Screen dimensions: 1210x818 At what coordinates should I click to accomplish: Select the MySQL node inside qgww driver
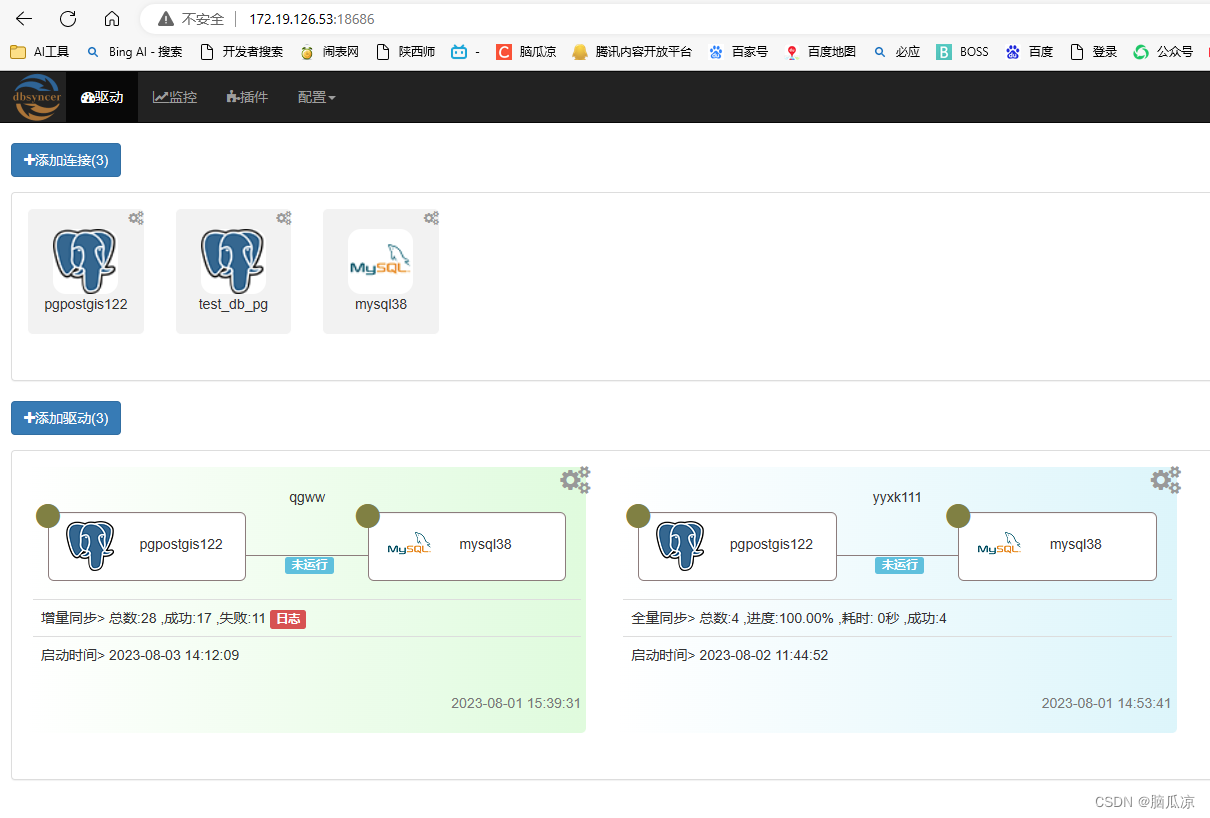pyautogui.click(x=466, y=546)
